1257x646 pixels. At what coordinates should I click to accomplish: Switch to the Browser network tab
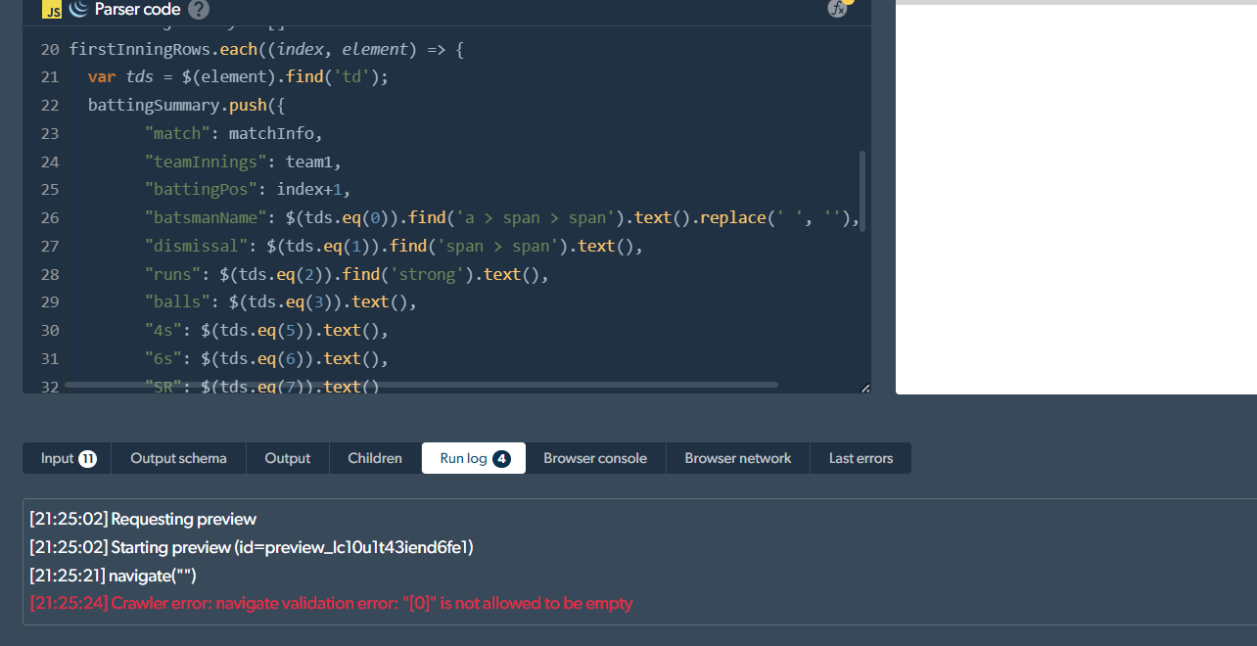[737, 458]
